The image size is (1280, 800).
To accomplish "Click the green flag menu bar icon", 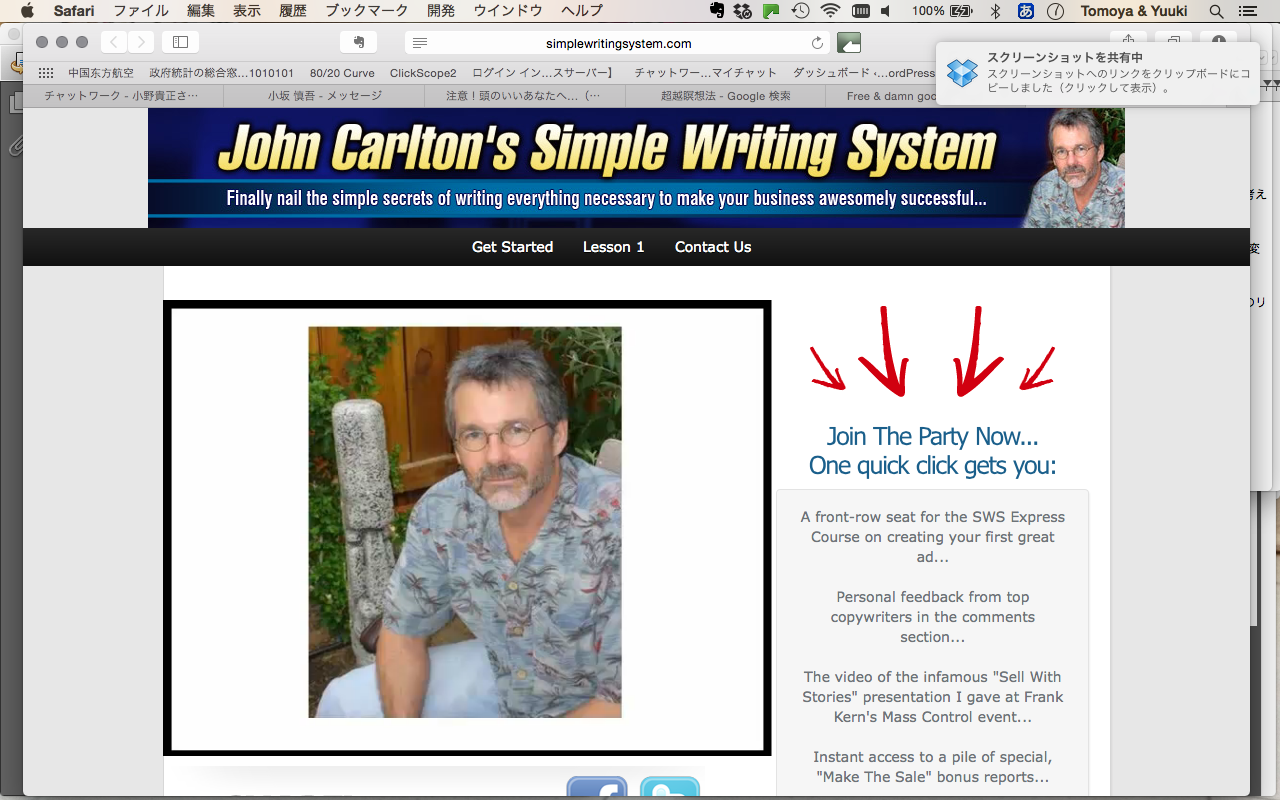I will [x=771, y=11].
